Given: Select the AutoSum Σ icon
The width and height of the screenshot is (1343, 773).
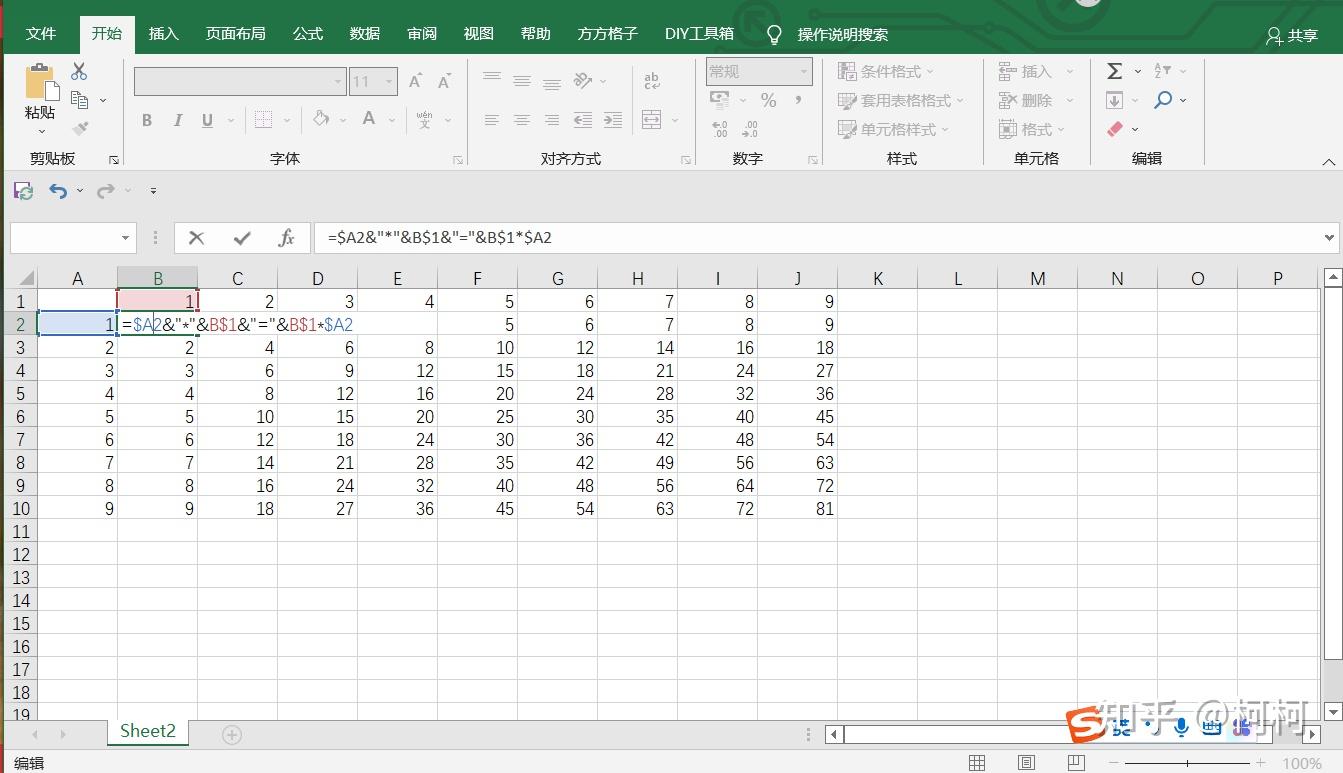Looking at the screenshot, I should pos(1113,70).
